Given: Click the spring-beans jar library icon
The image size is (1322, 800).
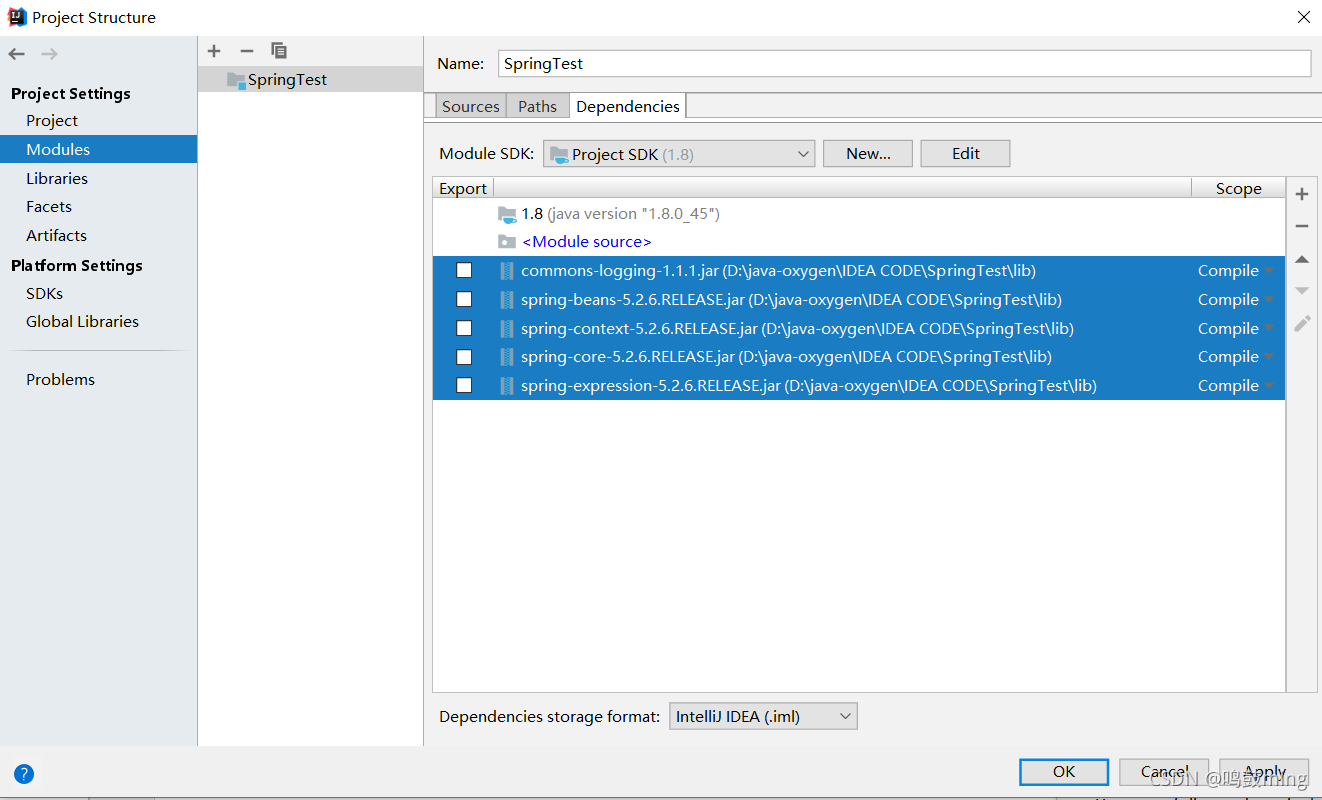Looking at the screenshot, I should [507, 300].
